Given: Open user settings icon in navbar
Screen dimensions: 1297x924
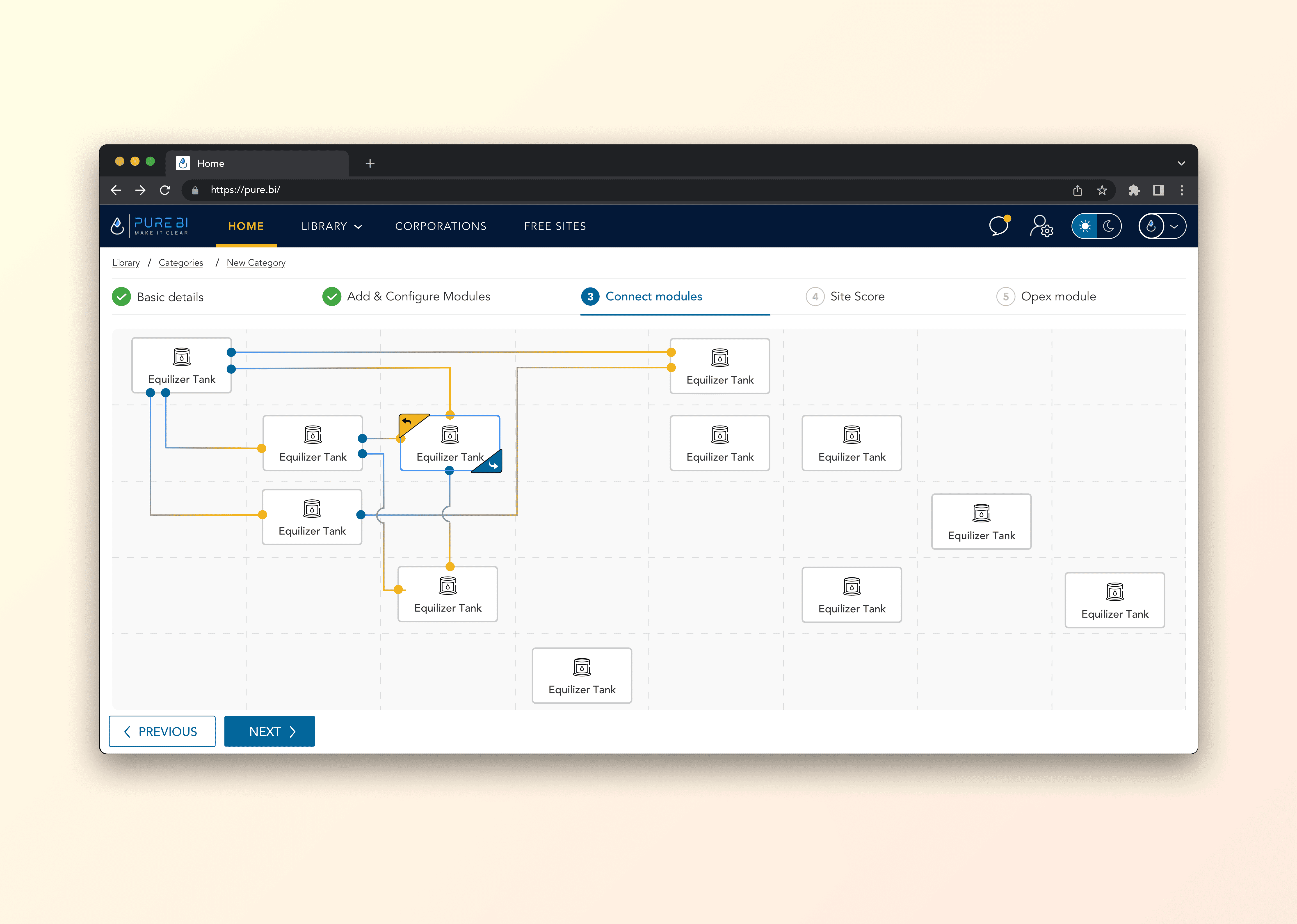Looking at the screenshot, I should point(1041,226).
